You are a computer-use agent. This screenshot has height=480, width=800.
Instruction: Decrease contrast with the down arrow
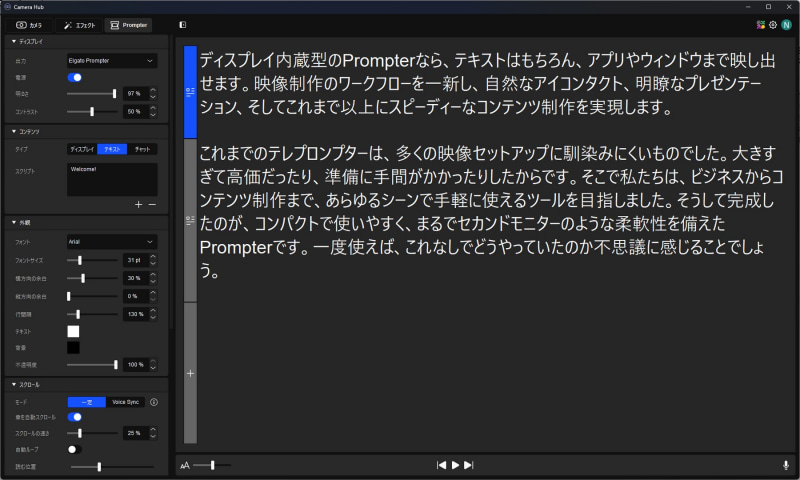pos(153,115)
